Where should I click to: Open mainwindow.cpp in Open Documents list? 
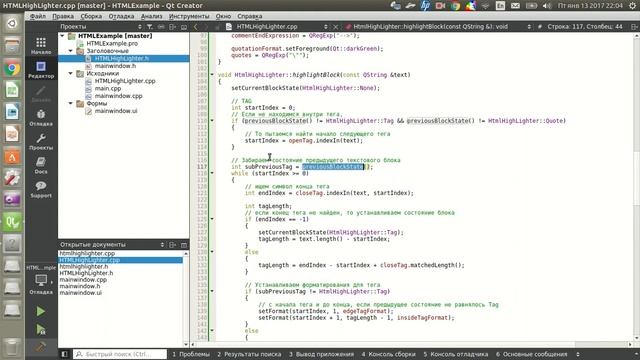point(83,280)
